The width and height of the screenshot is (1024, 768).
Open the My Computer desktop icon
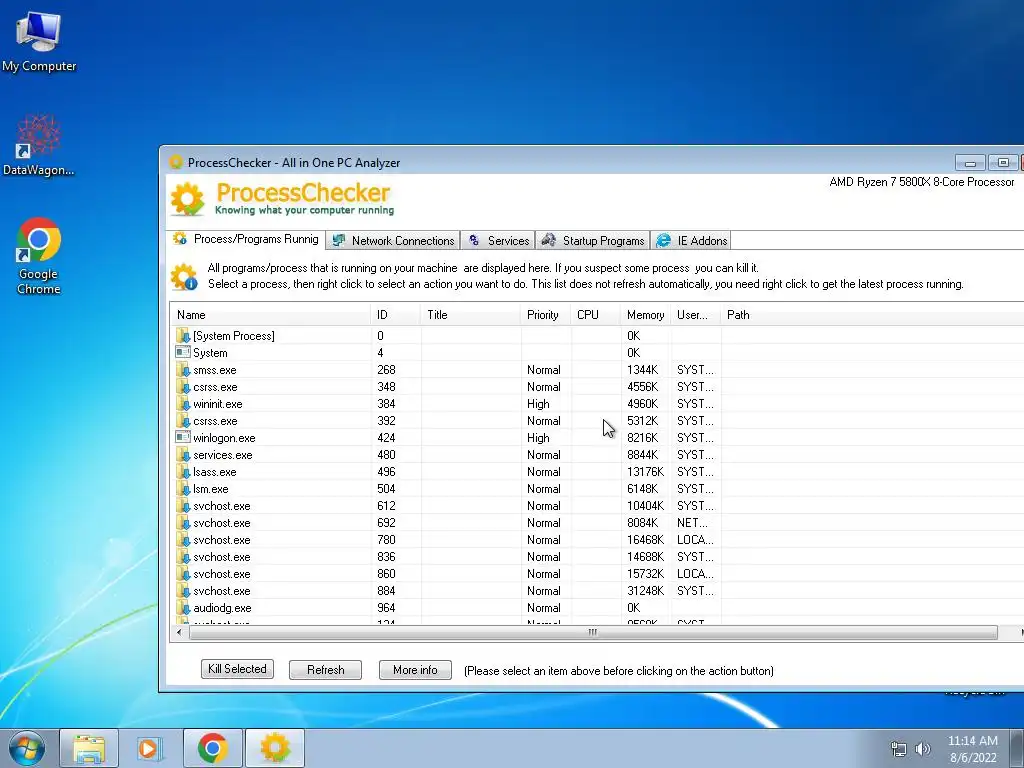[x=39, y=40]
